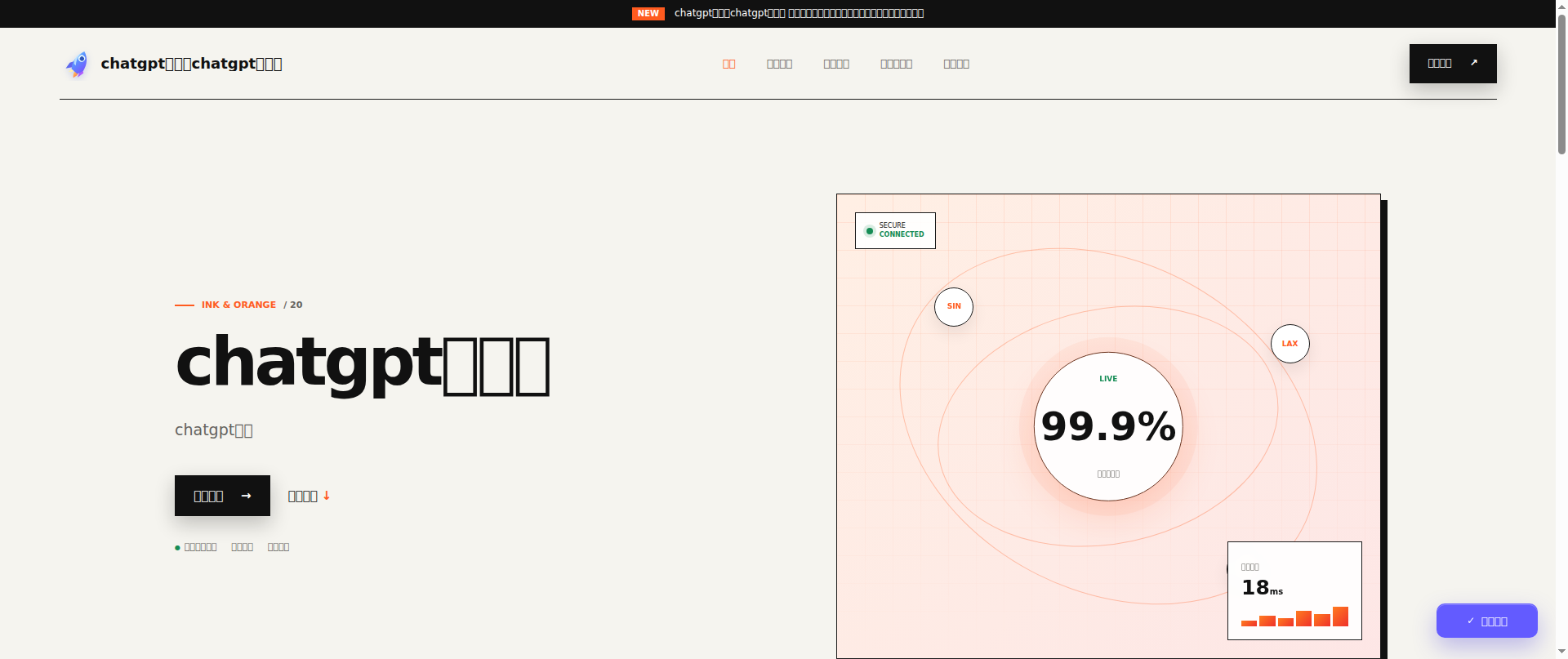Click the purple floating button with checkmark
The height and width of the screenshot is (659, 1568).
click(x=1487, y=621)
